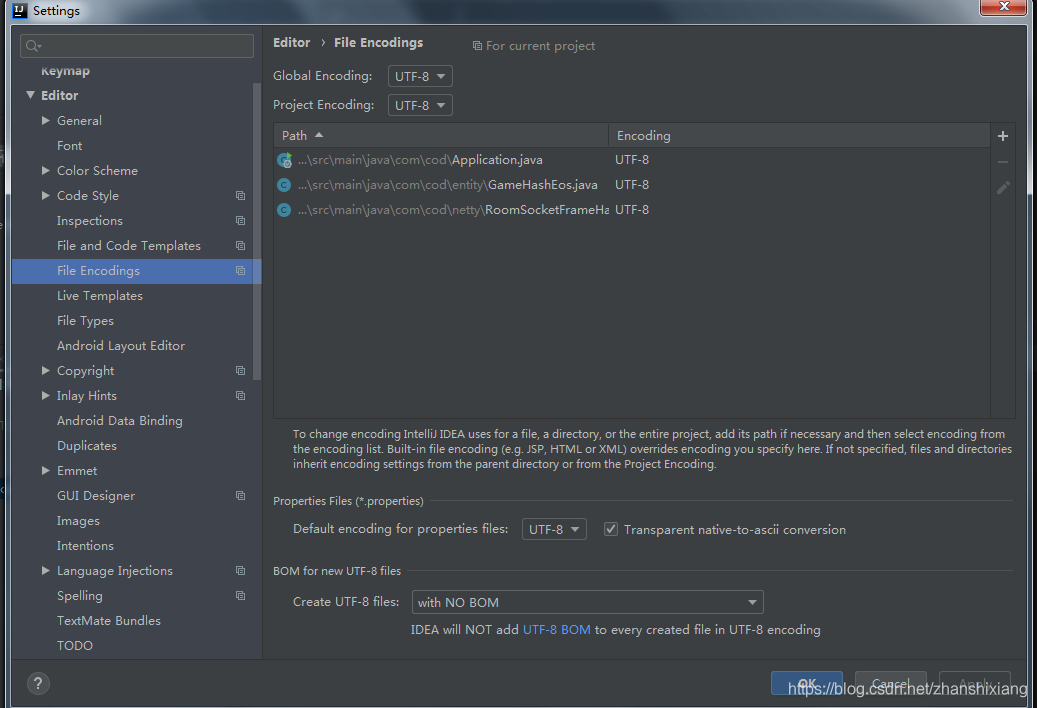
Task: Open the Create UTF-8 files dropdown
Action: (x=587, y=602)
